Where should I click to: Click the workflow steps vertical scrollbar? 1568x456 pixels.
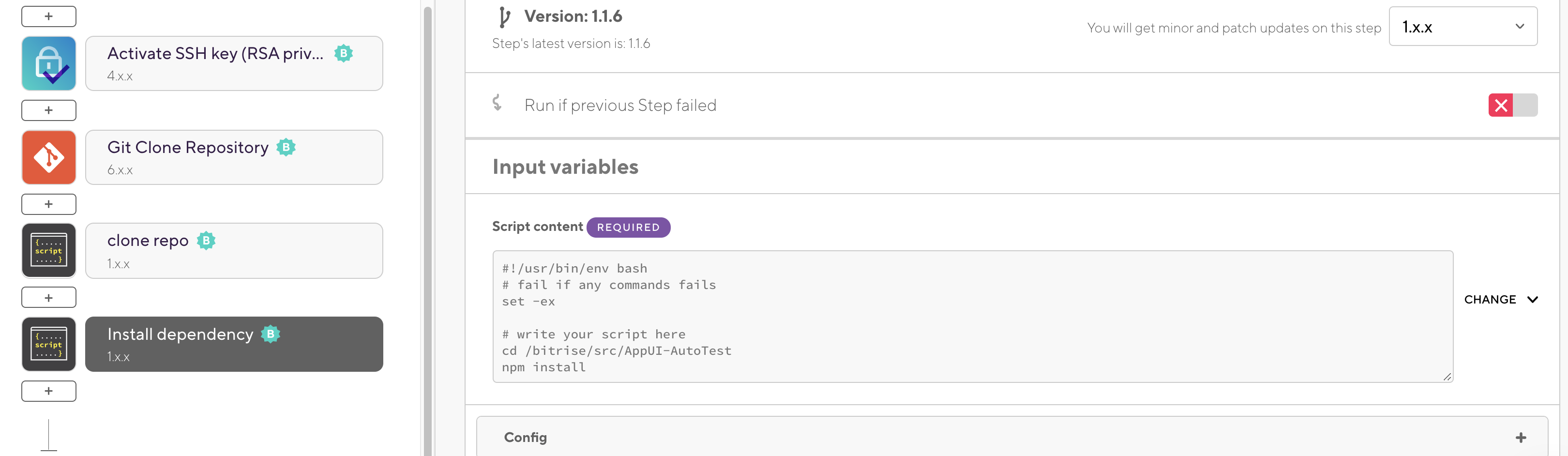[427, 231]
